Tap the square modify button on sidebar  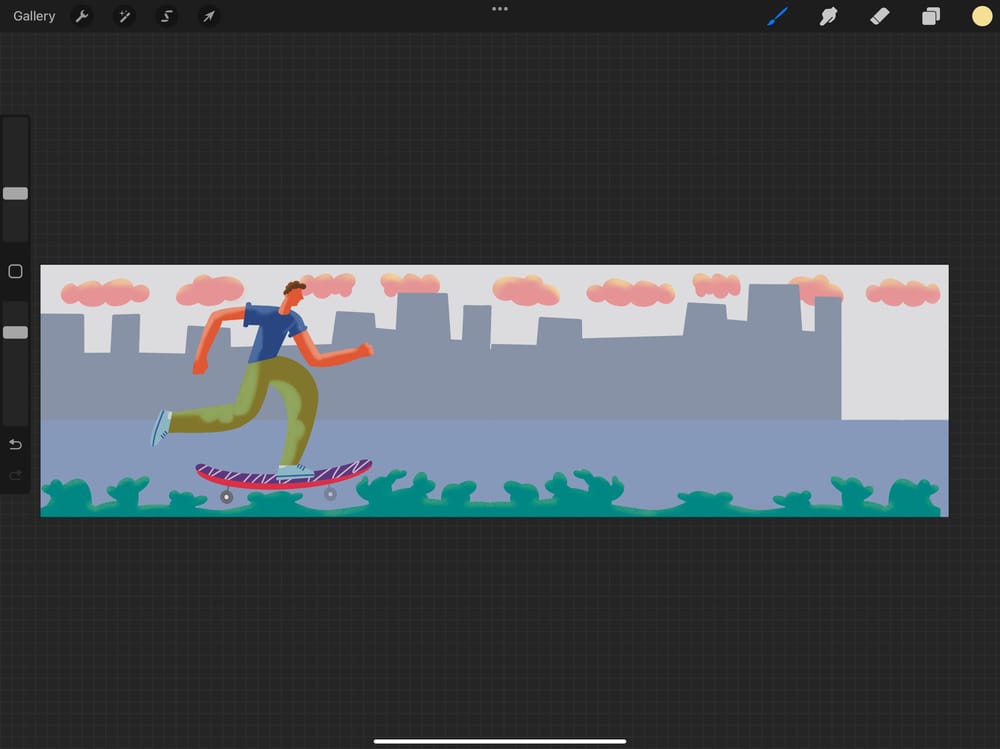click(x=15, y=271)
